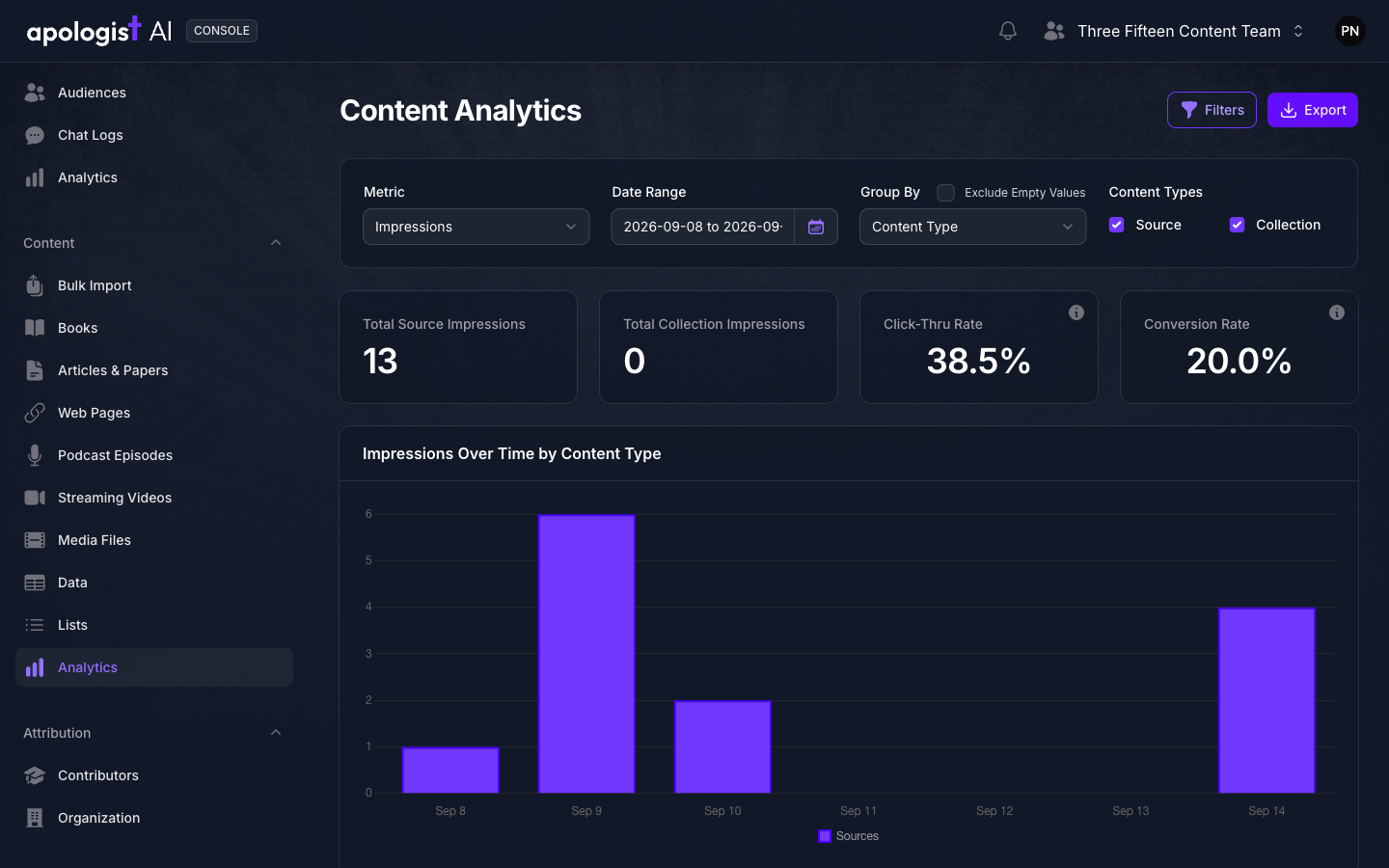Click the Books open-book icon
Screen dimensions: 1389x868
35,328
